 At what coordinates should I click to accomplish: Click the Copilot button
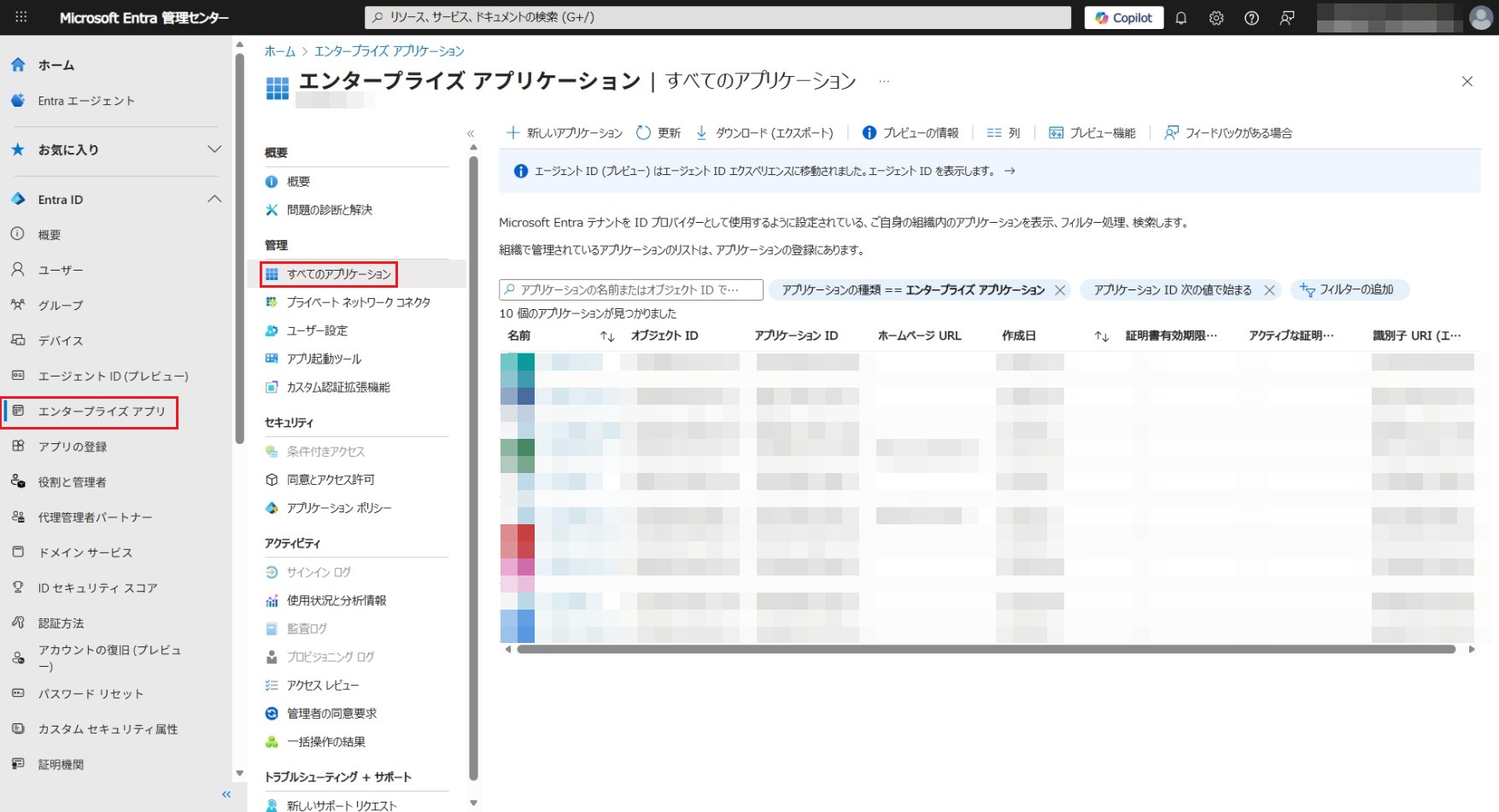click(x=1123, y=18)
